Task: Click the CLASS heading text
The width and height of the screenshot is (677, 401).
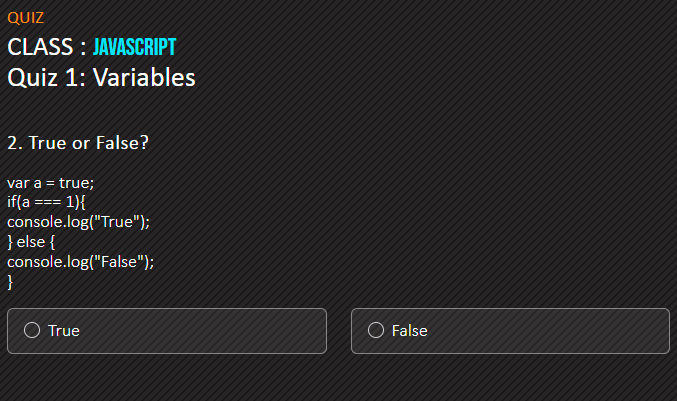Action: pyautogui.click(x=40, y=47)
